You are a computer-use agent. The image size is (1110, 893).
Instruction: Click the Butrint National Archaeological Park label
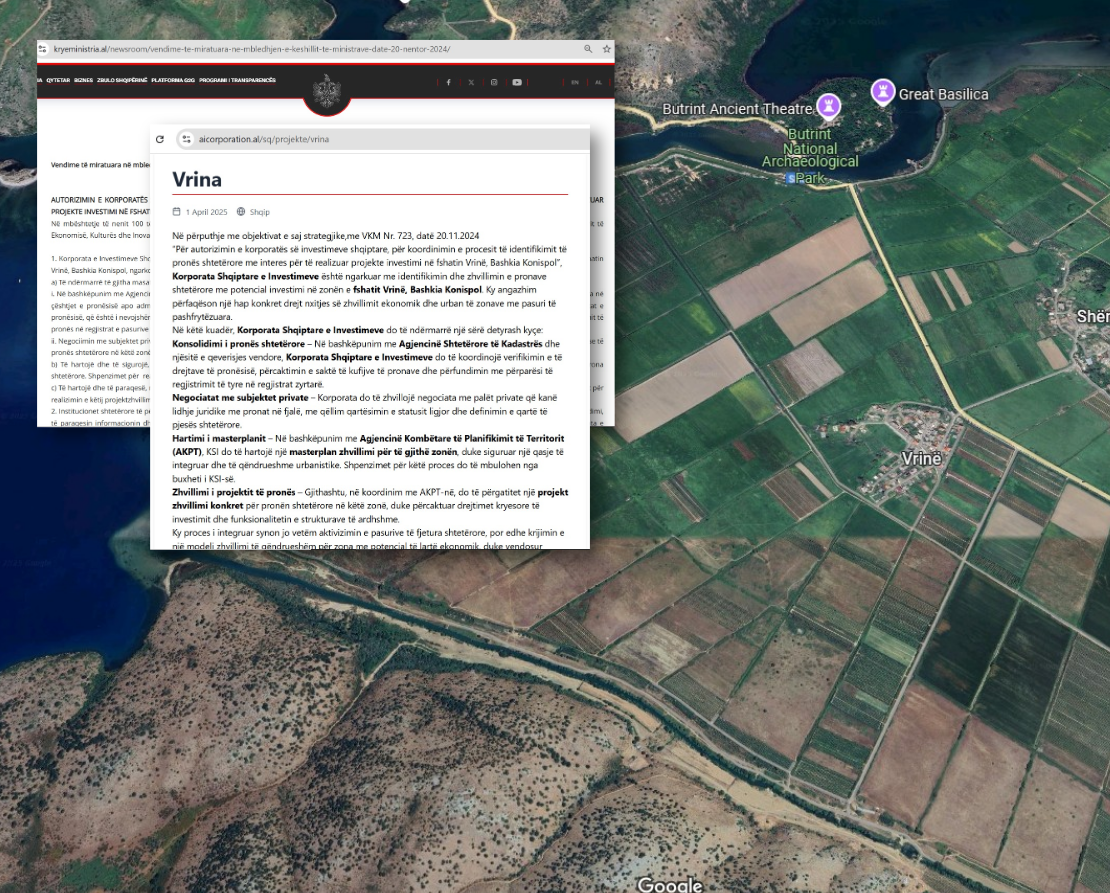810,156
